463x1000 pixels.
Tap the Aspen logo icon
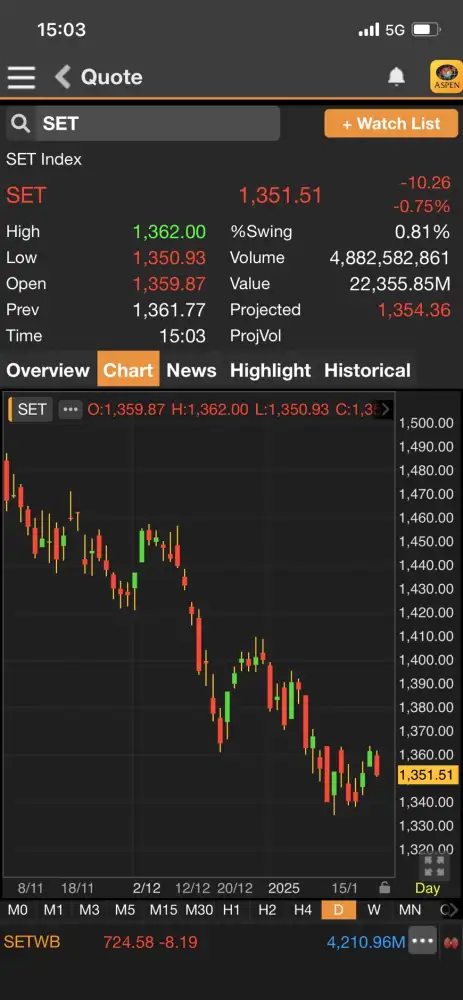446,77
